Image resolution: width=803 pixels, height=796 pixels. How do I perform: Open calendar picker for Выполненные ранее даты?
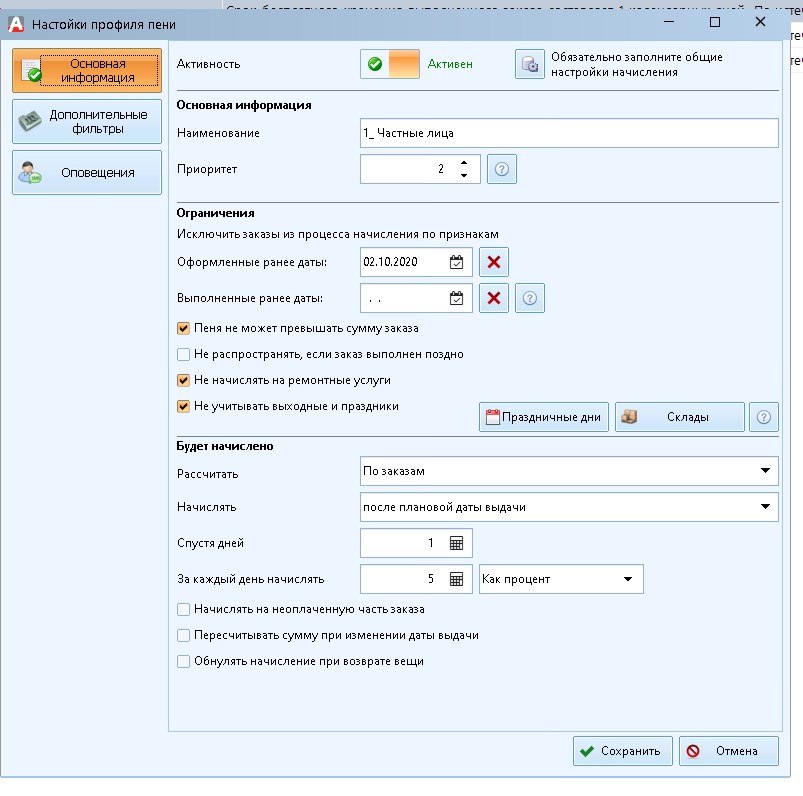coord(457,298)
